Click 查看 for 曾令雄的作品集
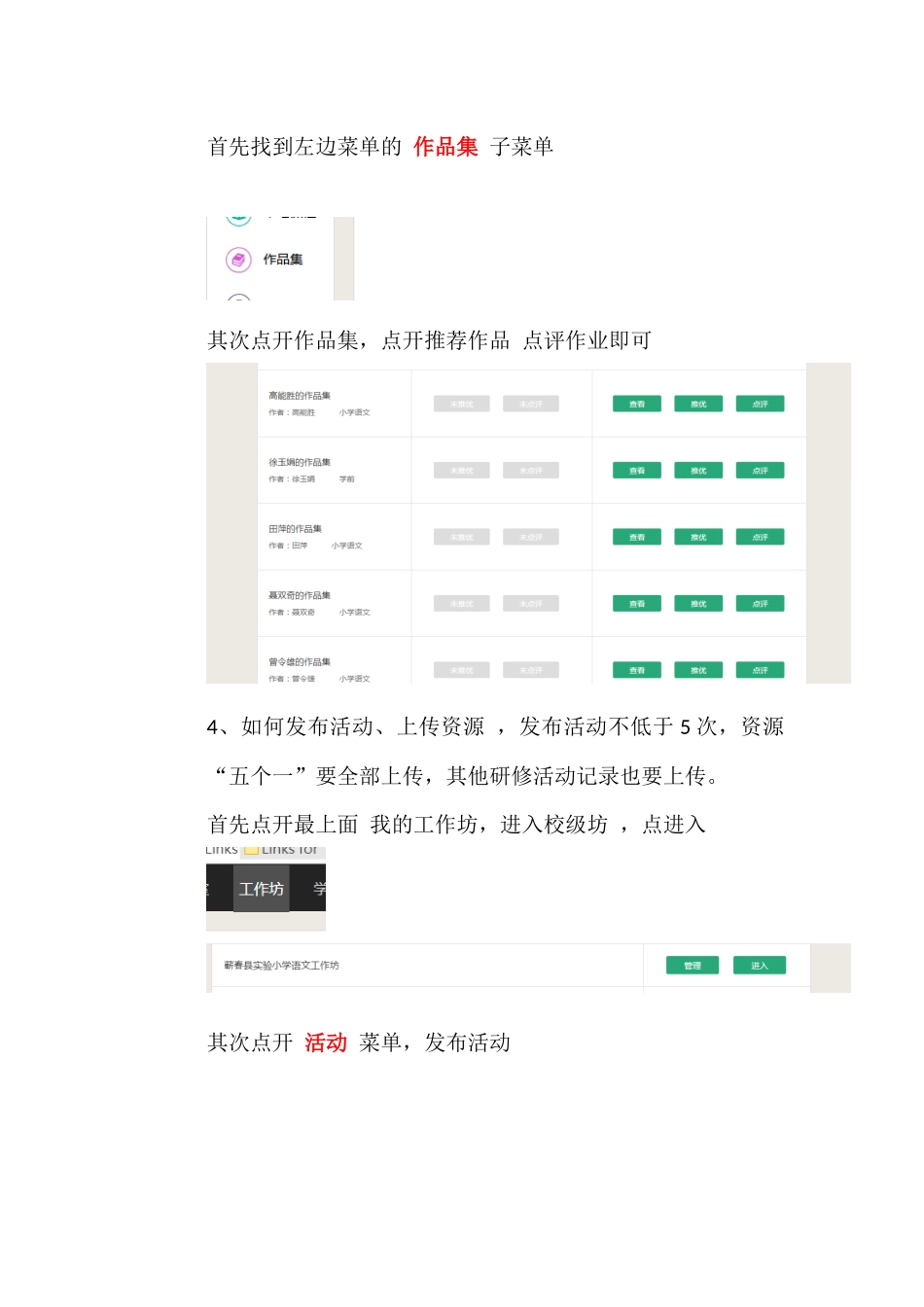 click(637, 670)
